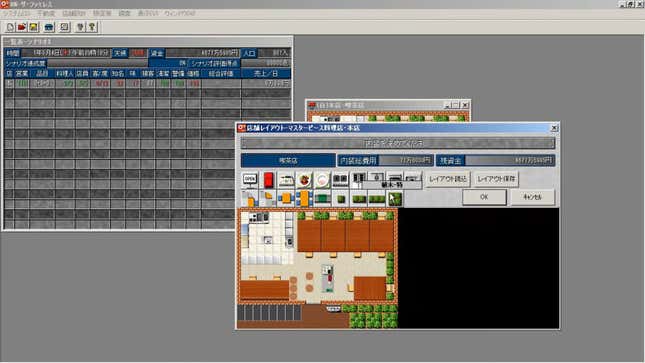The image size is (645, 363).
Task: Confirm the layout with the OK button
Action: (484, 197)
